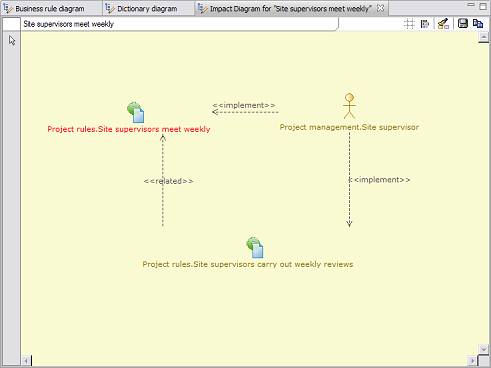This screenshot has width=491, height=368.
Task: Click the Project management.Site supervisor label
Action: pyautogui.click(x=349, y=127)
